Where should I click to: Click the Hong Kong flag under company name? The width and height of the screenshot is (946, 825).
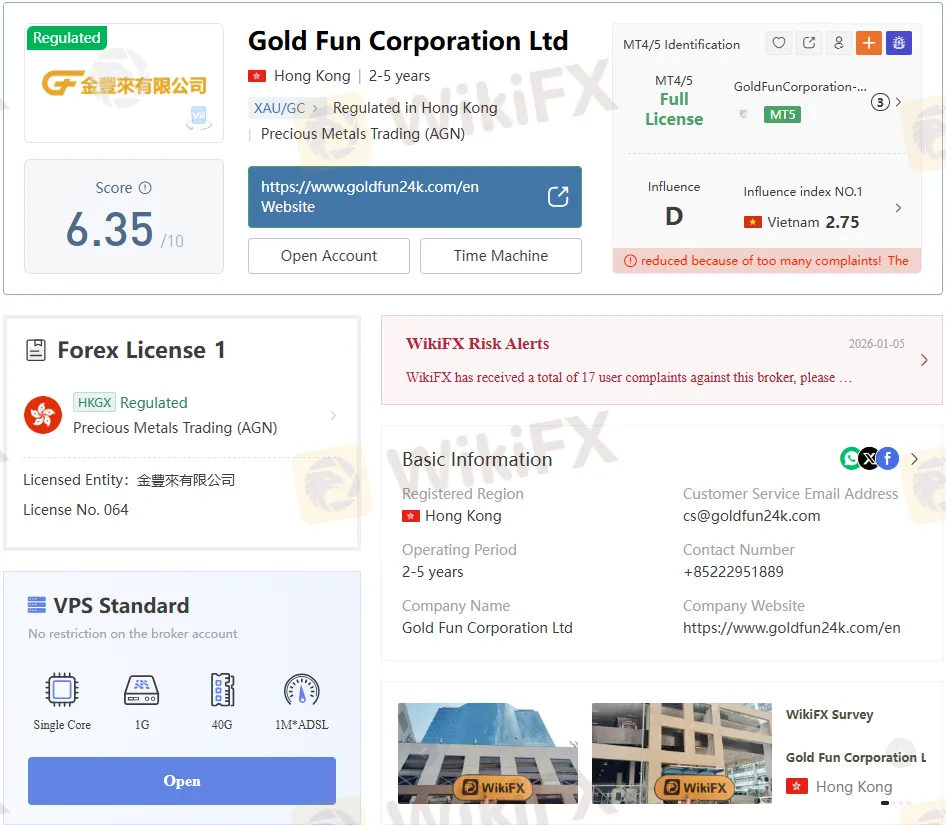[256, 76]
